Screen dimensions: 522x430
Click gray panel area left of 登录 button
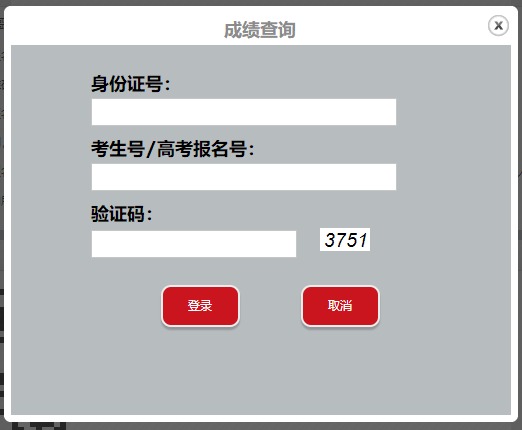[x=87, y=306]
